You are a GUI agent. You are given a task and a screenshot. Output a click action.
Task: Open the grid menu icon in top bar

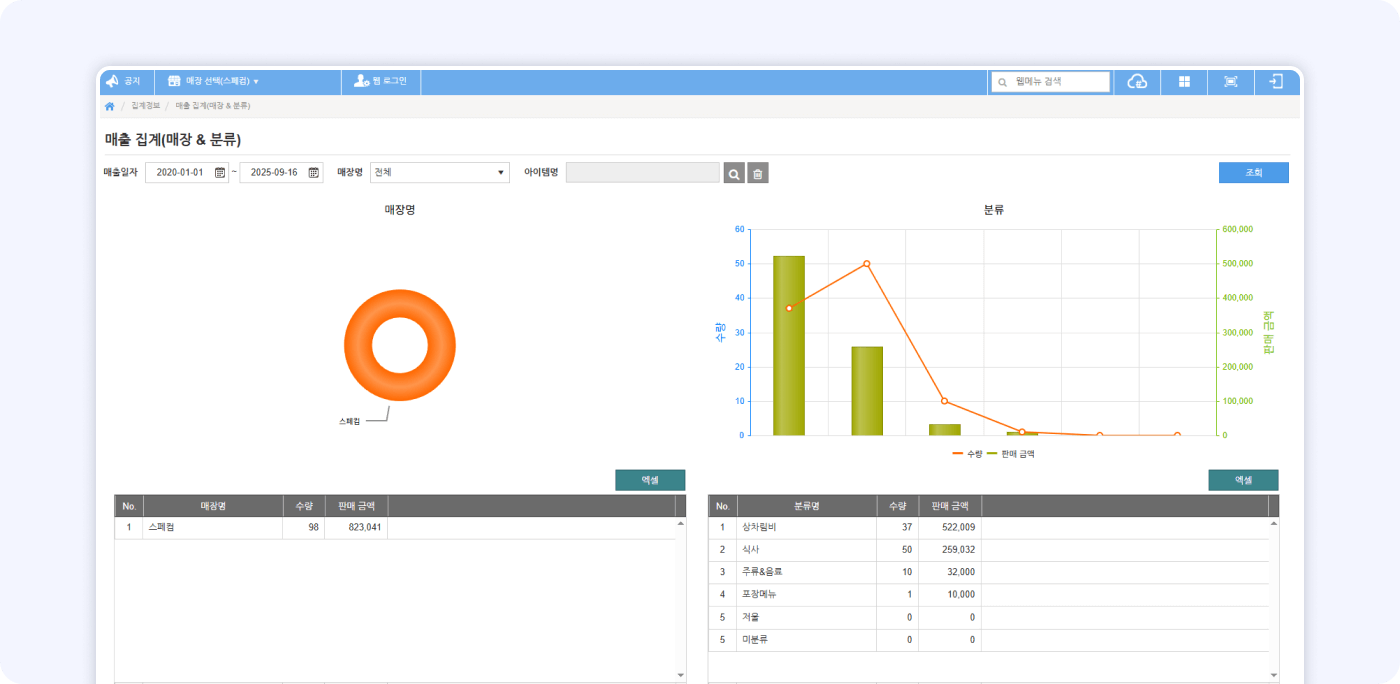pyautogui.click(x=1184, y=82)
